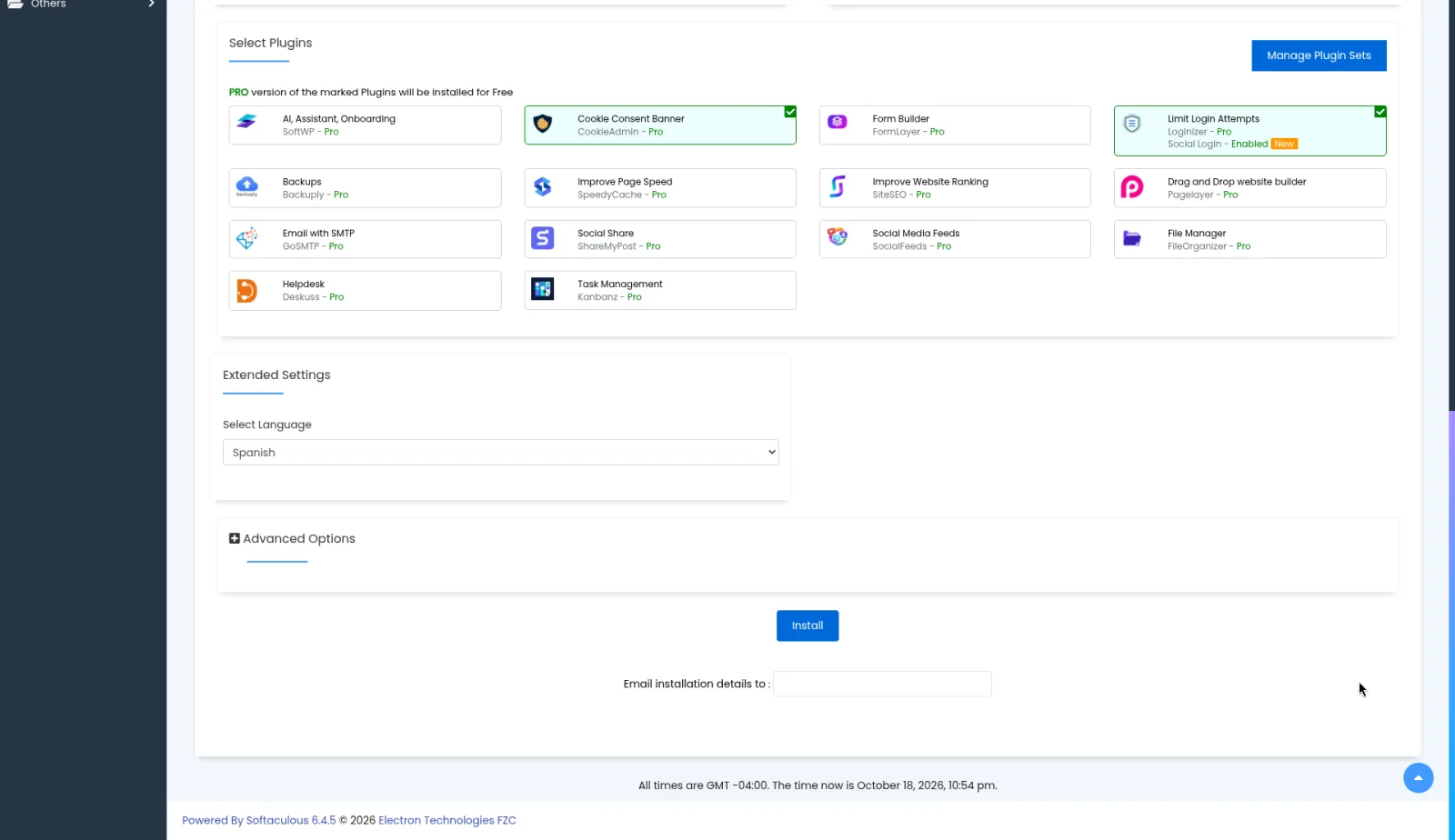
Task: Click the Kanbanz Task Management icon
Action: [x=543, y=289]
